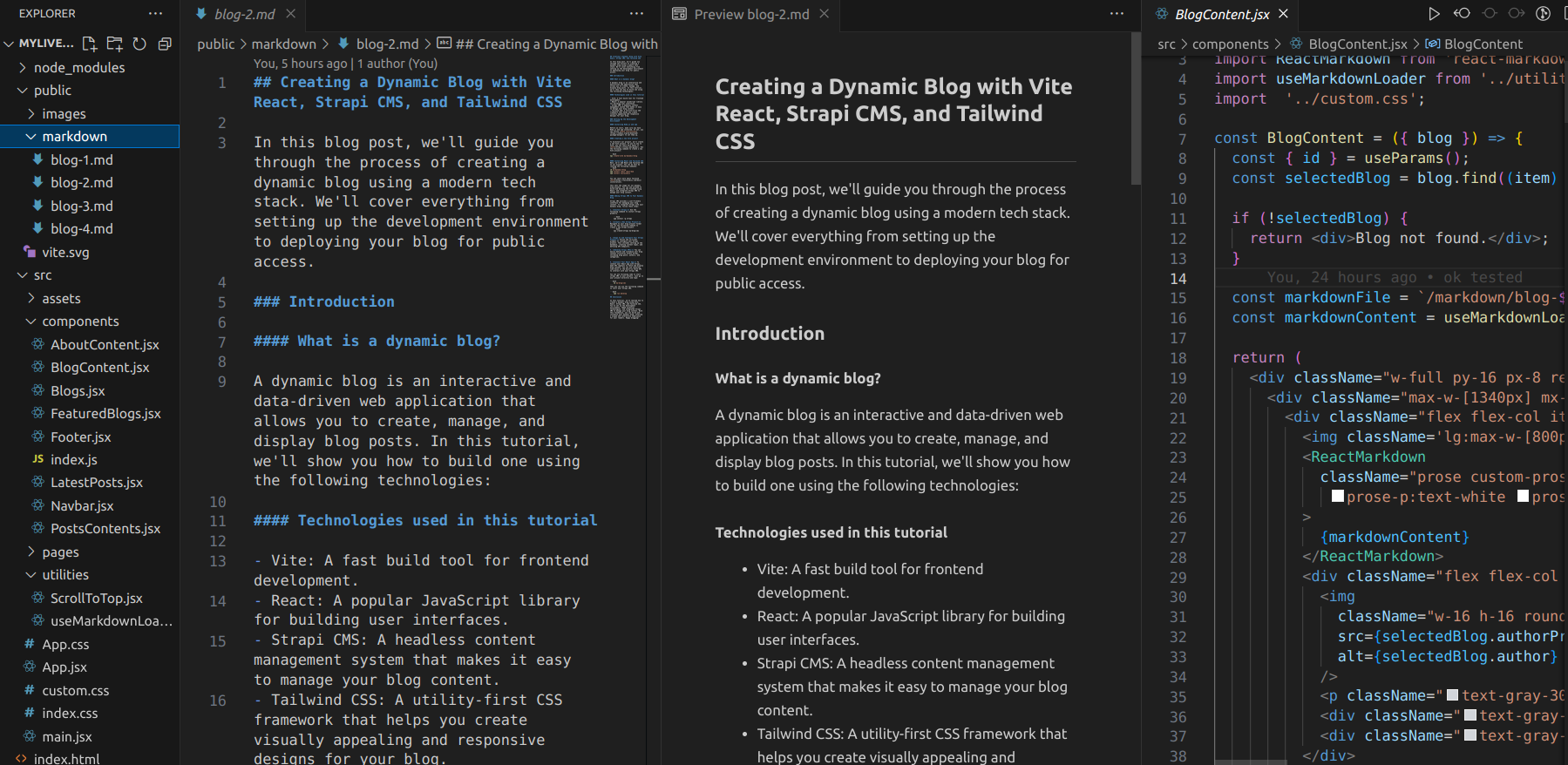1568x765 pixels.
Task: Run the BlogContent.jsx file with play icon
Action: coord(1434,14)
